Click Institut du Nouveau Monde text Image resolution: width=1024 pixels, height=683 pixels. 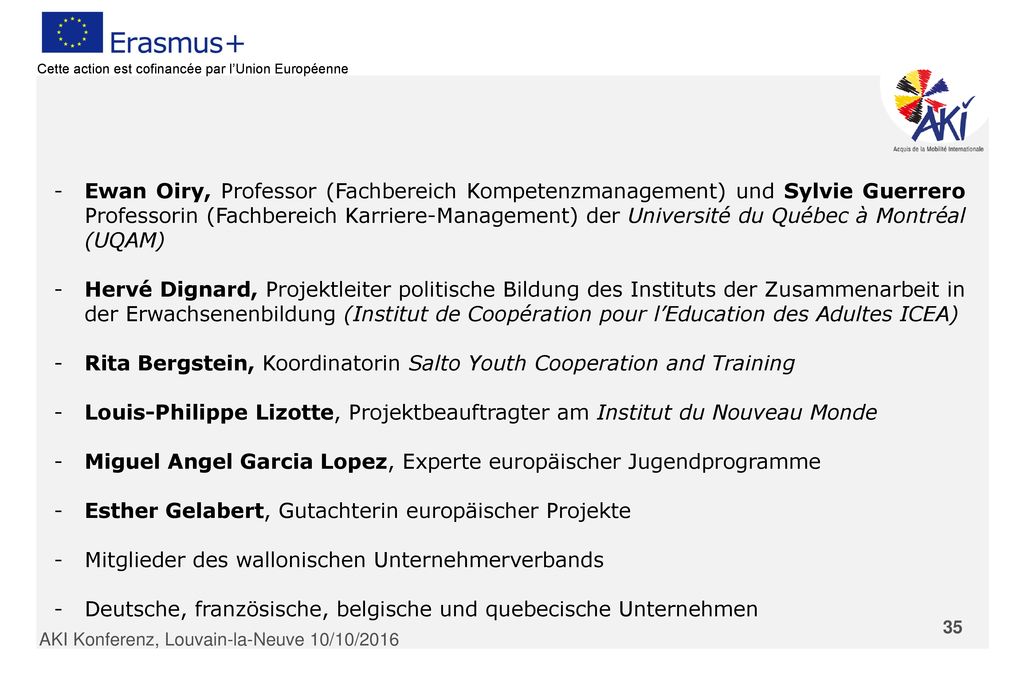click(737, 413)
